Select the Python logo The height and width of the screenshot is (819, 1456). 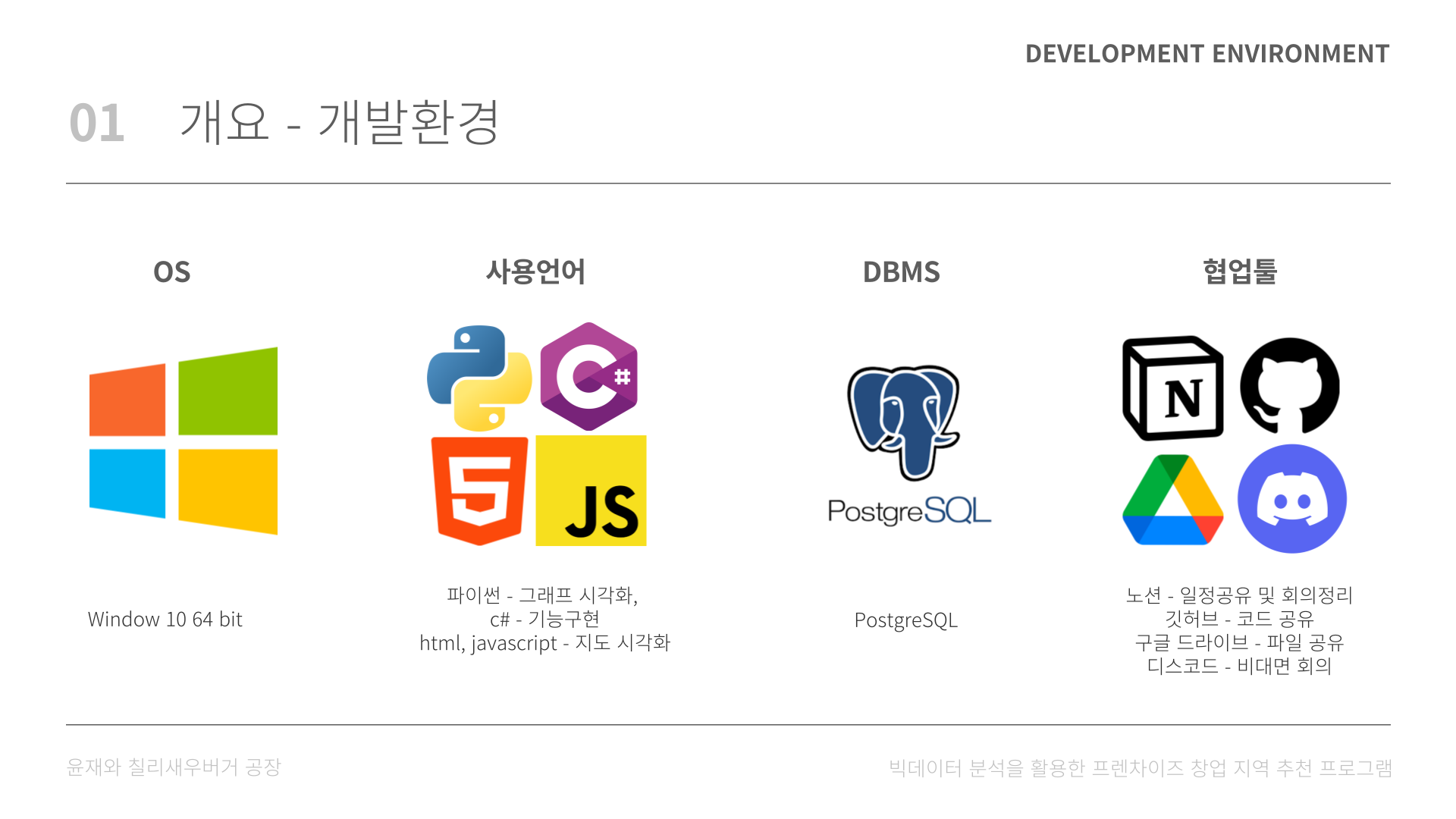click(x=479, y=378)
